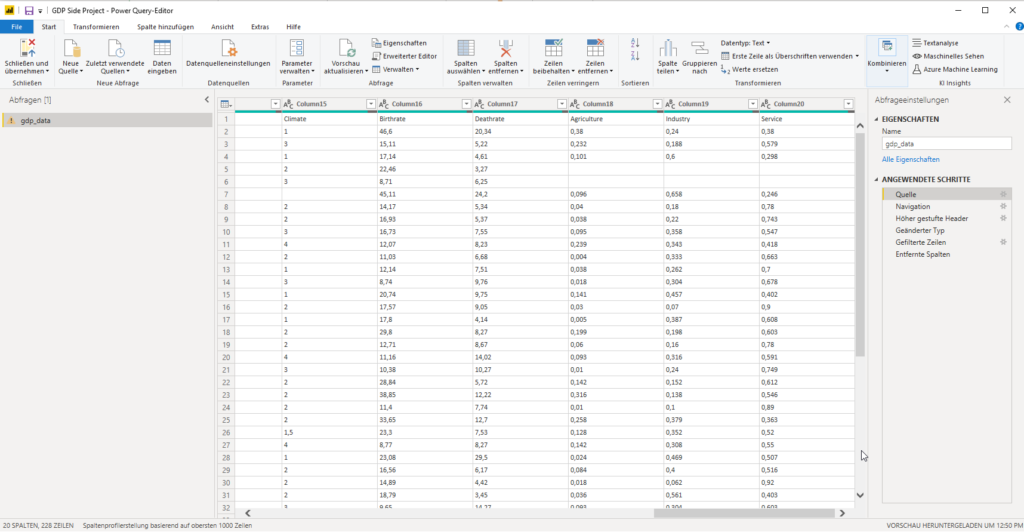Switch to Hilfe tab
The width and height of the screenshot is (1024, 532).
[x=293, y=27]
